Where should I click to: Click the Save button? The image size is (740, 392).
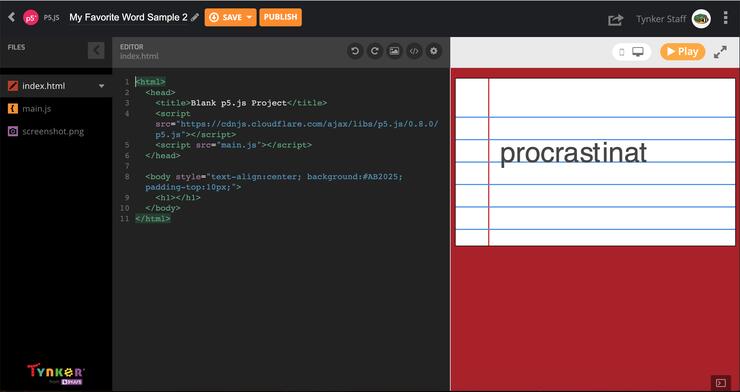[226, 17]
